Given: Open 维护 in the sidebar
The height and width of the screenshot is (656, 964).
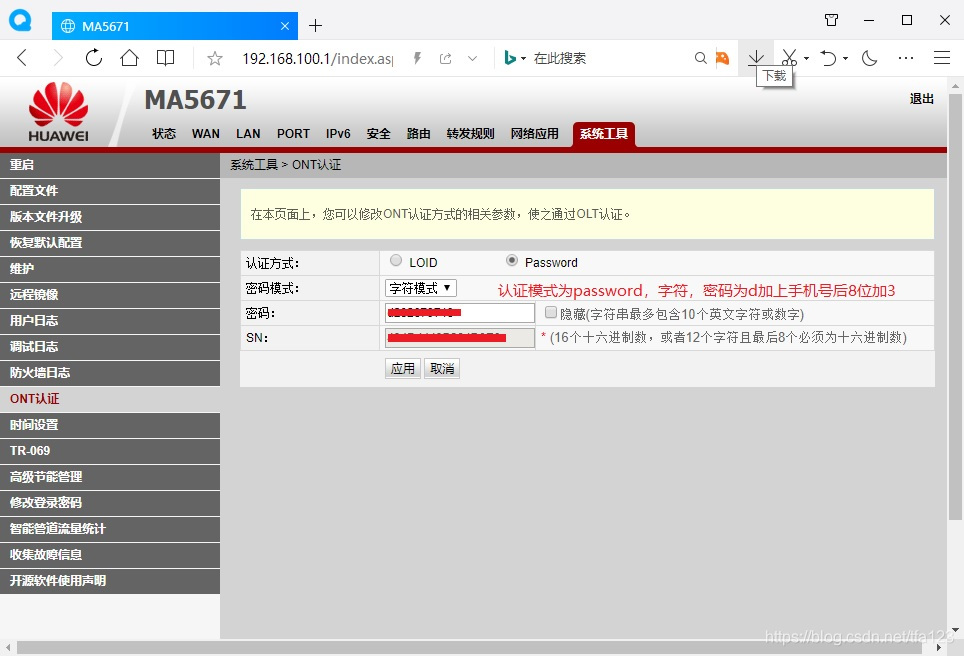Looking at the screenshot, I should click(x=110, y=269).
